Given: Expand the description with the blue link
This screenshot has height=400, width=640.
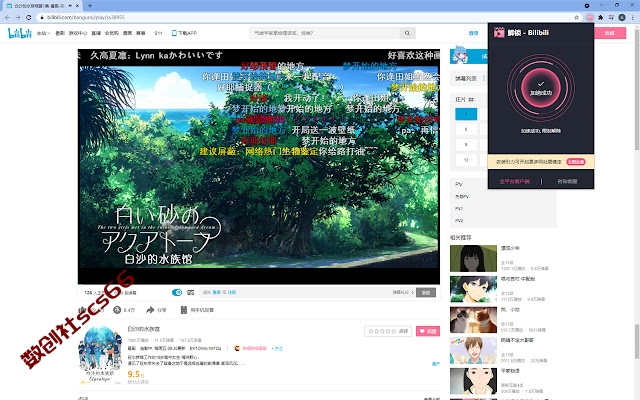Looking at the screenshot, I should click(x=436, y=364).
